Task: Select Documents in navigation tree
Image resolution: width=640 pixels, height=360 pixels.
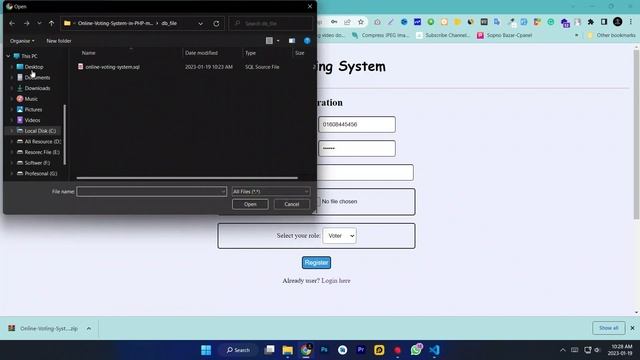Action: 37,77
